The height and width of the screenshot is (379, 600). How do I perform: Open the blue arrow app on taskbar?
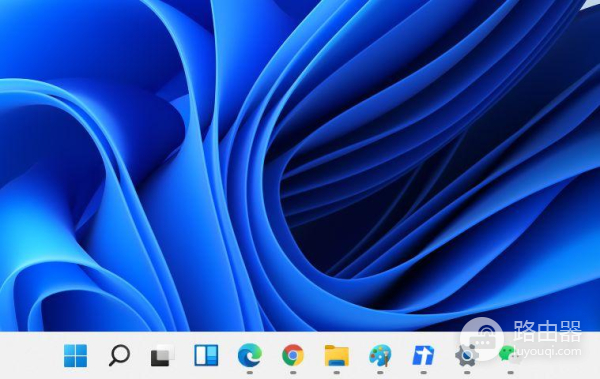(x=424, y=355)
